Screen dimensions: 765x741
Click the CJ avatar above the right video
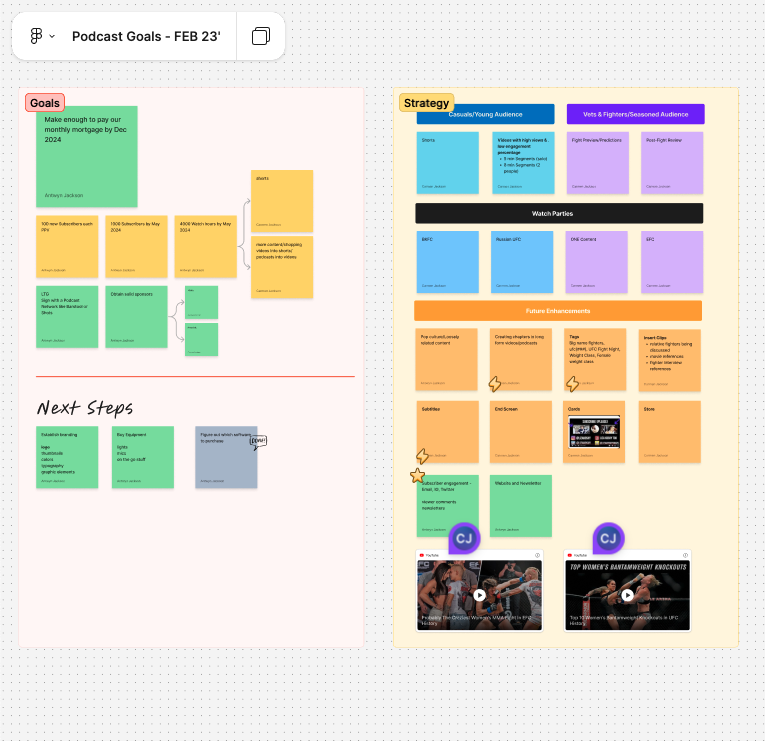click(x=608, y=539)
